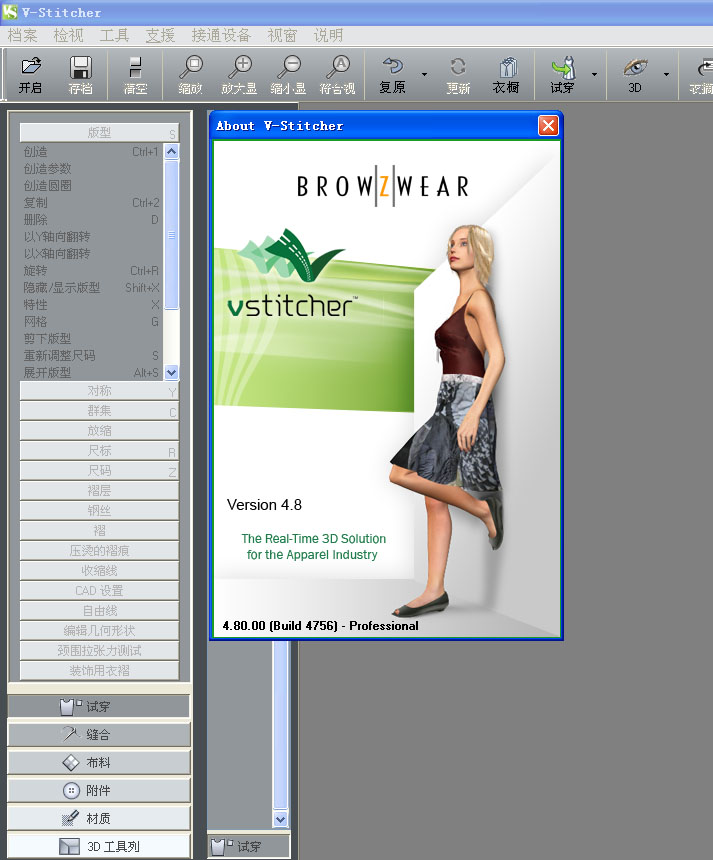Open the 支援 menu
The width and height of the screenshot is (713, 860).
point(160,36)
